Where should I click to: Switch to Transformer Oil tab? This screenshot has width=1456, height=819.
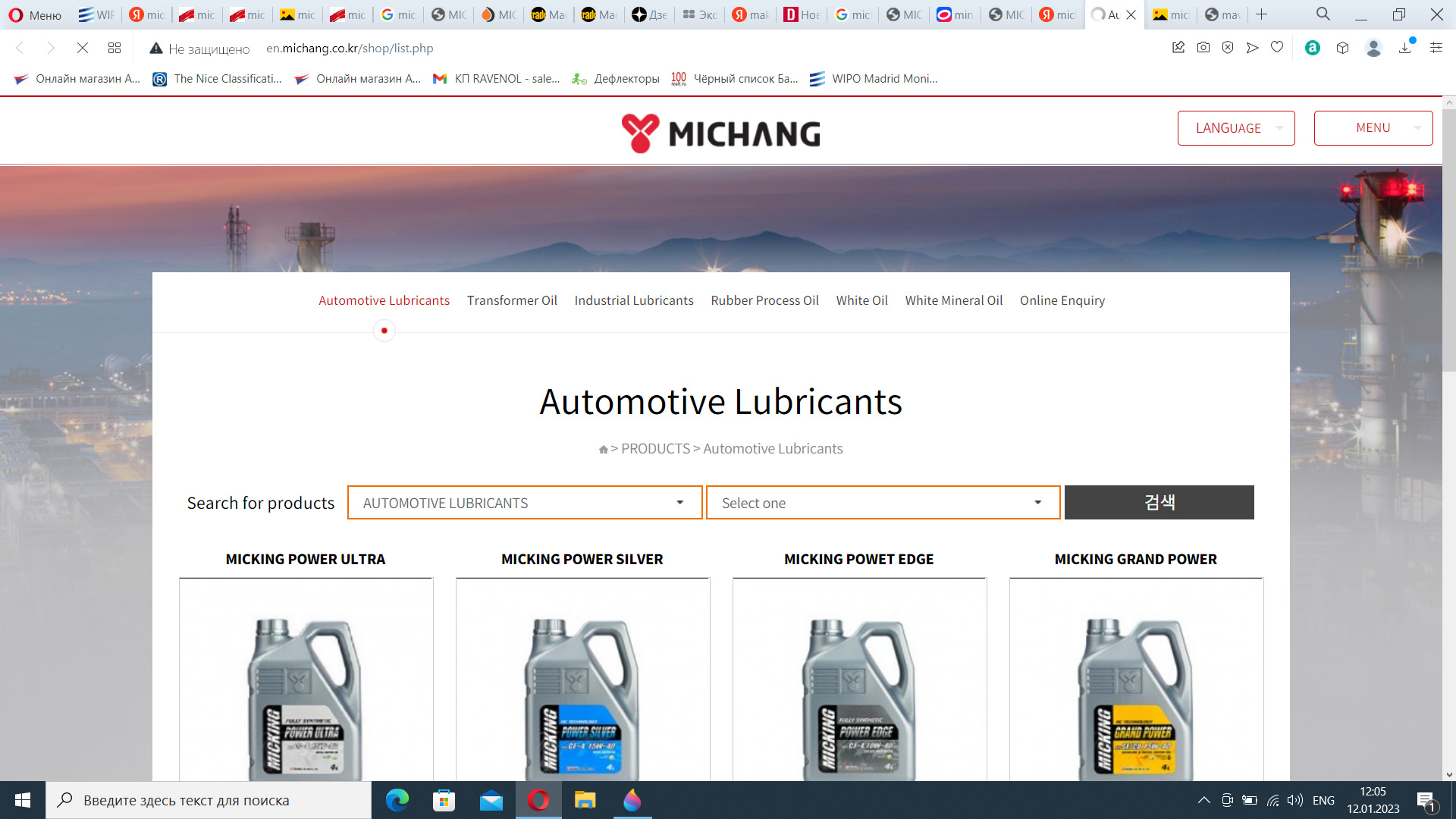[512, 300]
